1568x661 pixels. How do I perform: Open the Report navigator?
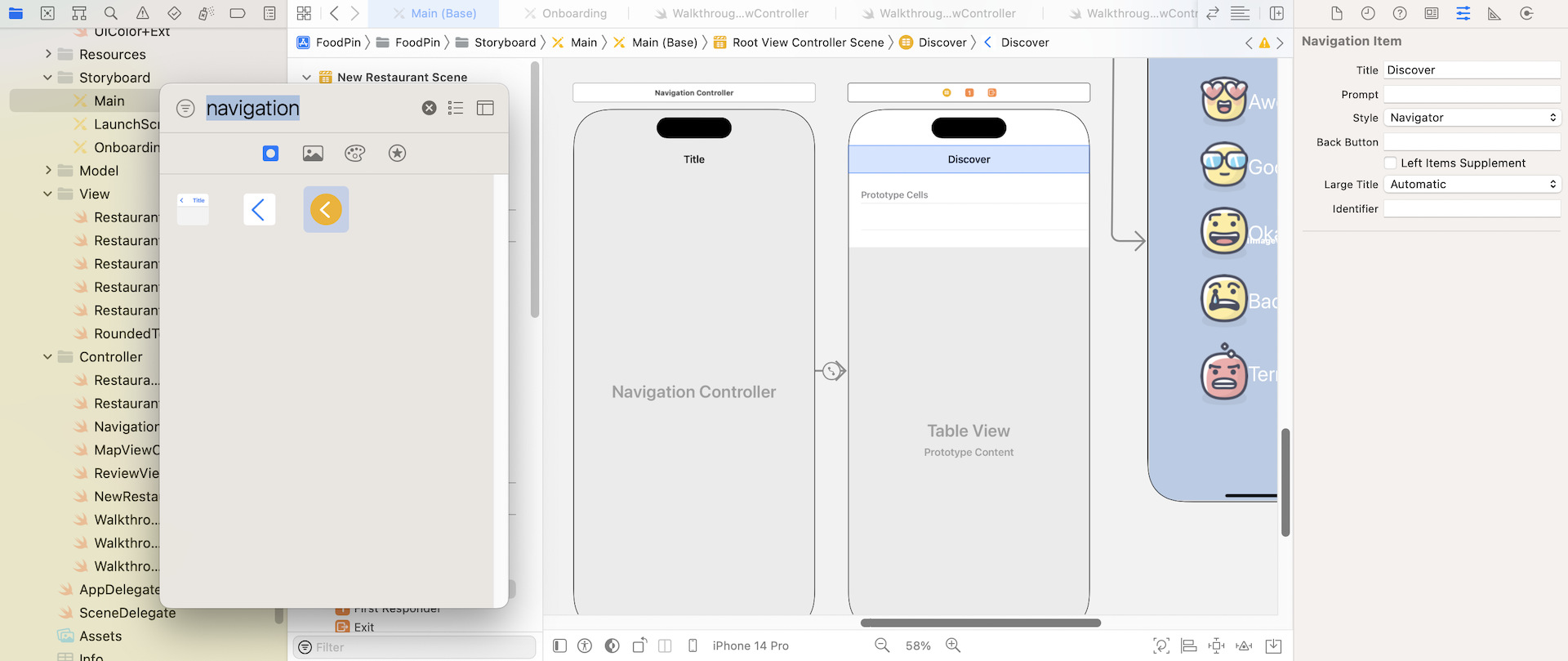[269, 13]
